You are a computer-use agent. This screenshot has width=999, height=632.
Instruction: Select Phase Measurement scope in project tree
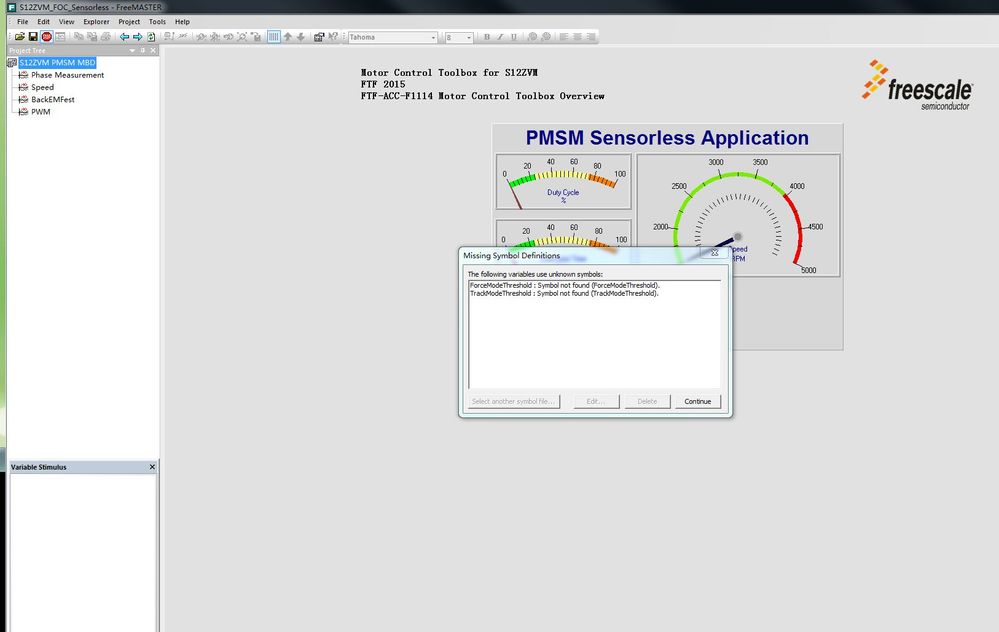(68, 75)
